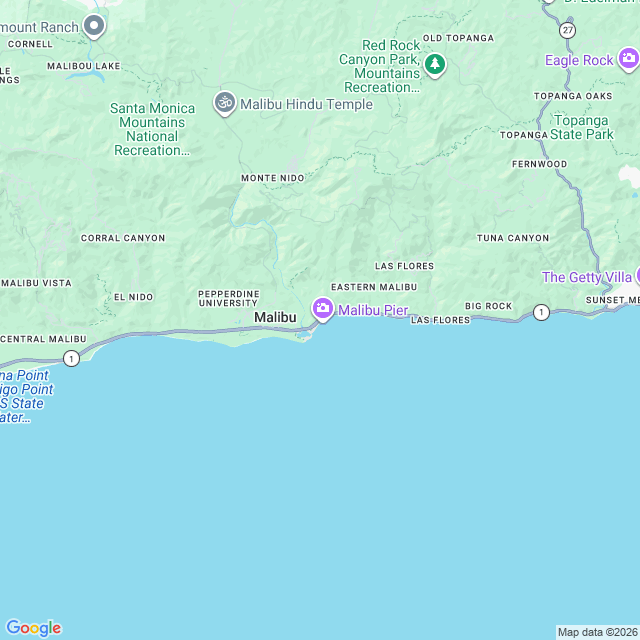Click the Paramount Ranch label text
This screenshot has height=640, width=640.
(39, 27)
